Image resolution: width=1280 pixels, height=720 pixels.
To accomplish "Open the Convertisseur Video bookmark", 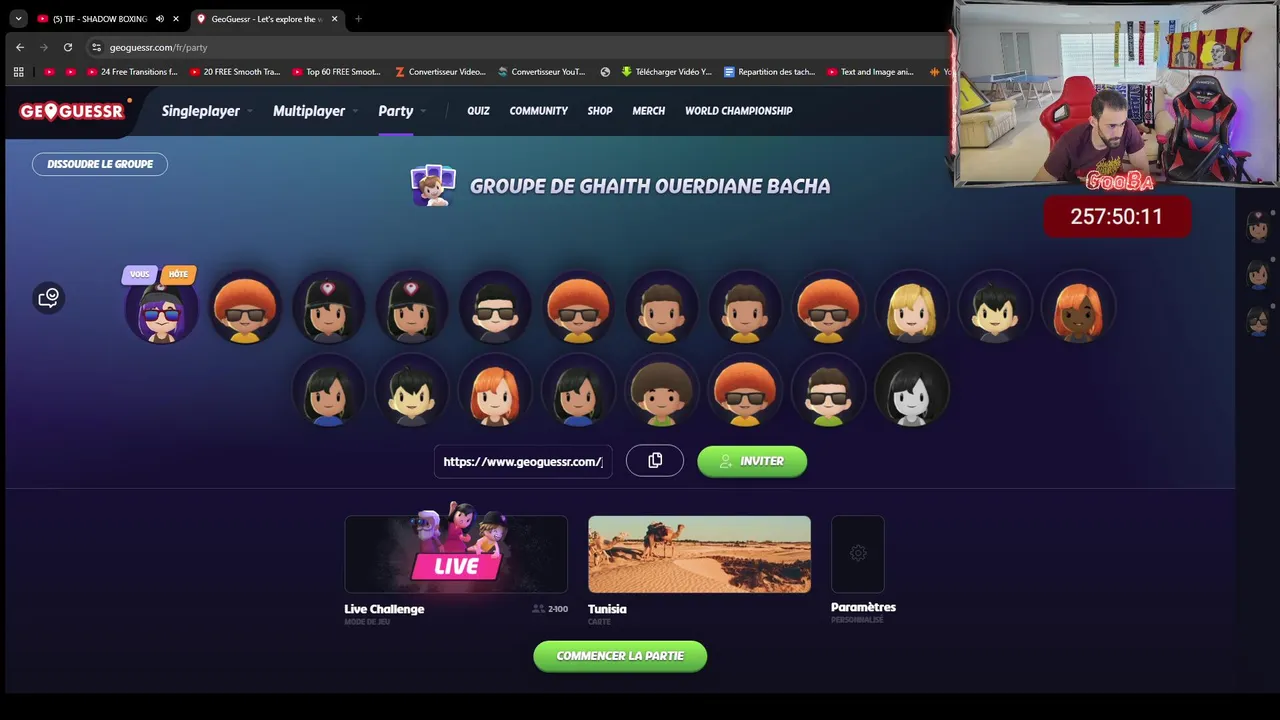I will click(440, 72).
